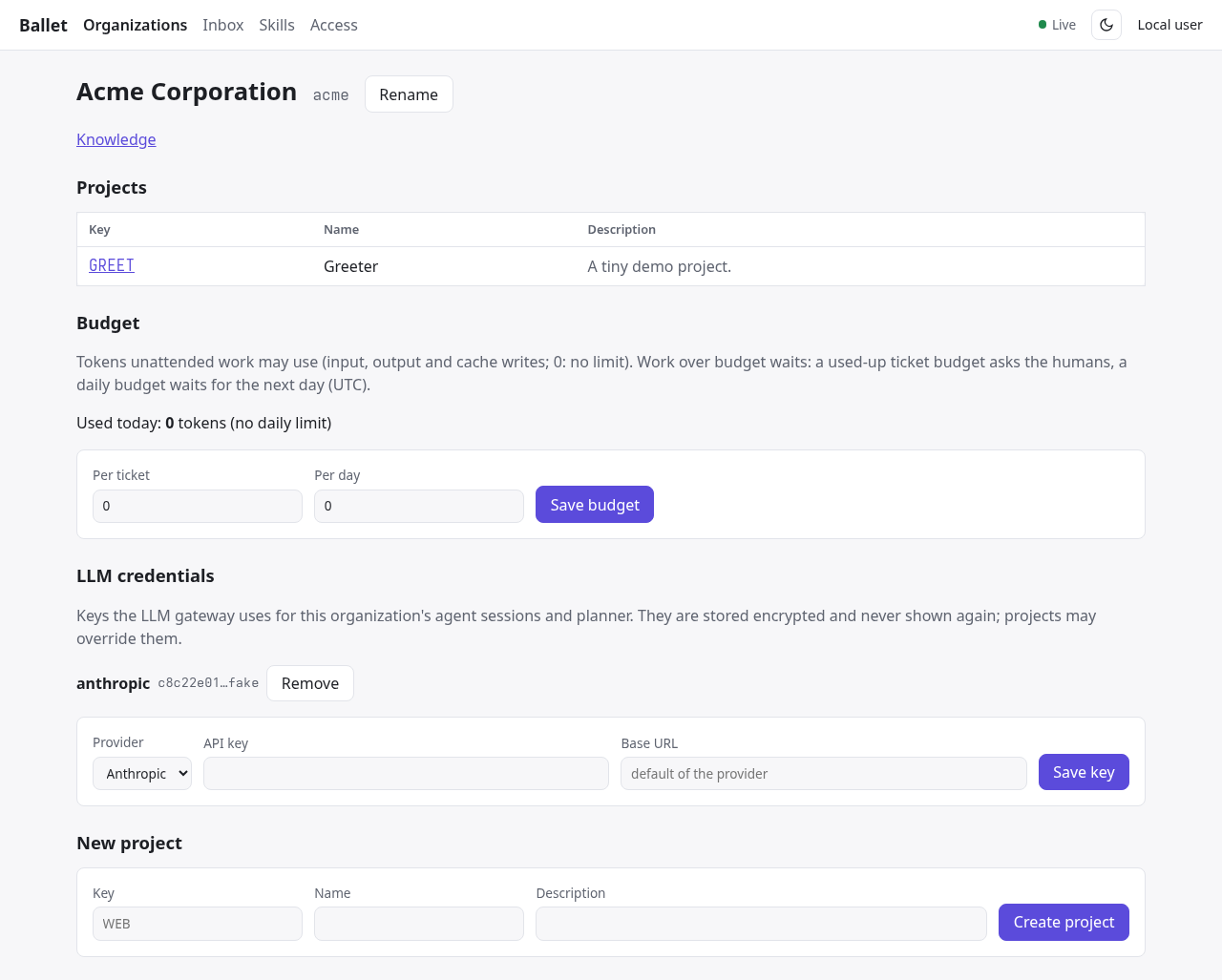Image resolution: width=1222 pixels, height=980 pixels.
Task: Click the New project heading
Action: pos(129,844)
